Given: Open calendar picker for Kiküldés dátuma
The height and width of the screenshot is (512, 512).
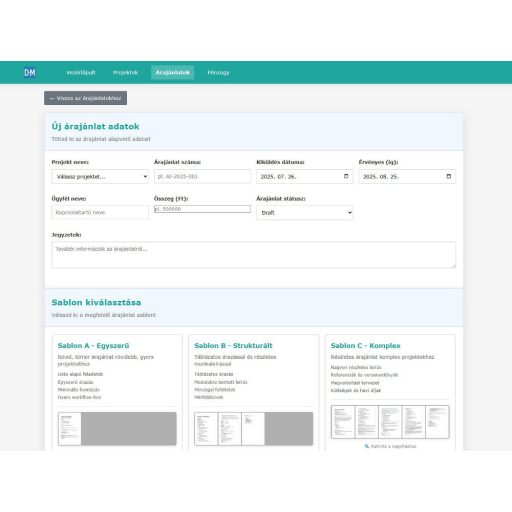Looking at the screenshot, I should [x=346, y=176].
